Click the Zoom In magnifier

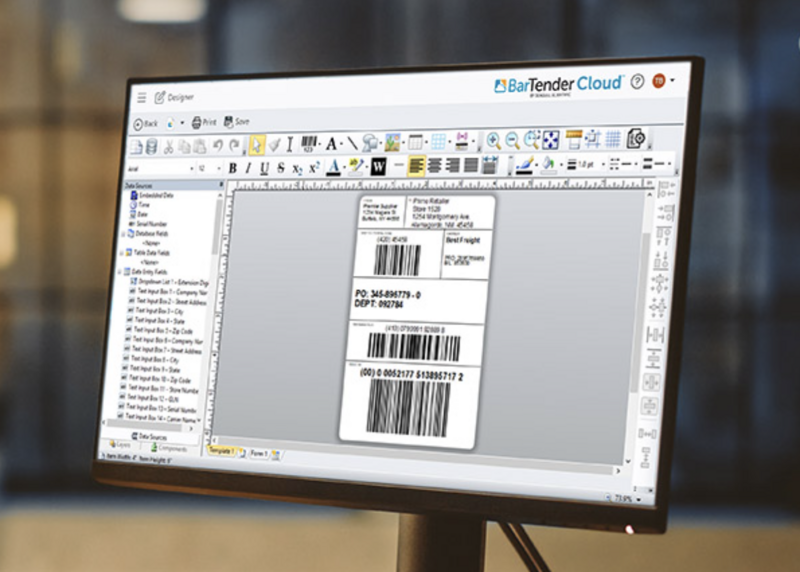coord(493,140)
